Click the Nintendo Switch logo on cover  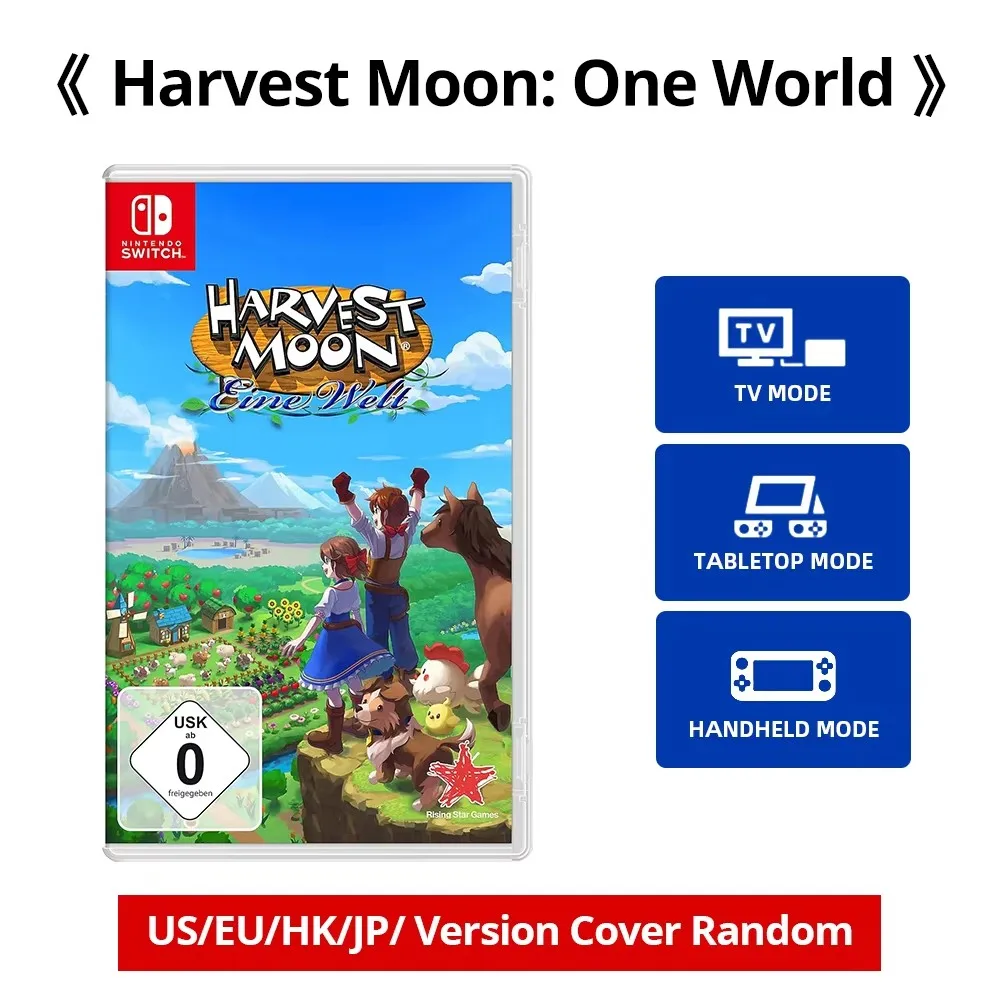[x=151, y=226]
